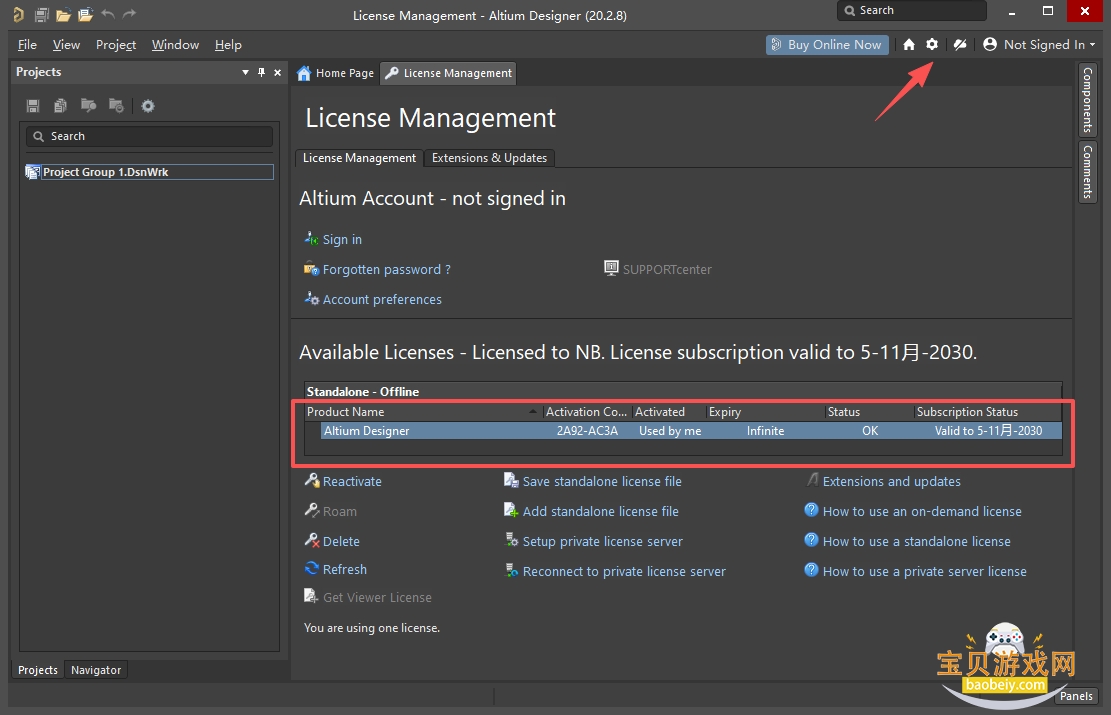This screenshot has width=1111, height=715.
Task: Switch to Projects bottom tab
Action: click(38, 670)
